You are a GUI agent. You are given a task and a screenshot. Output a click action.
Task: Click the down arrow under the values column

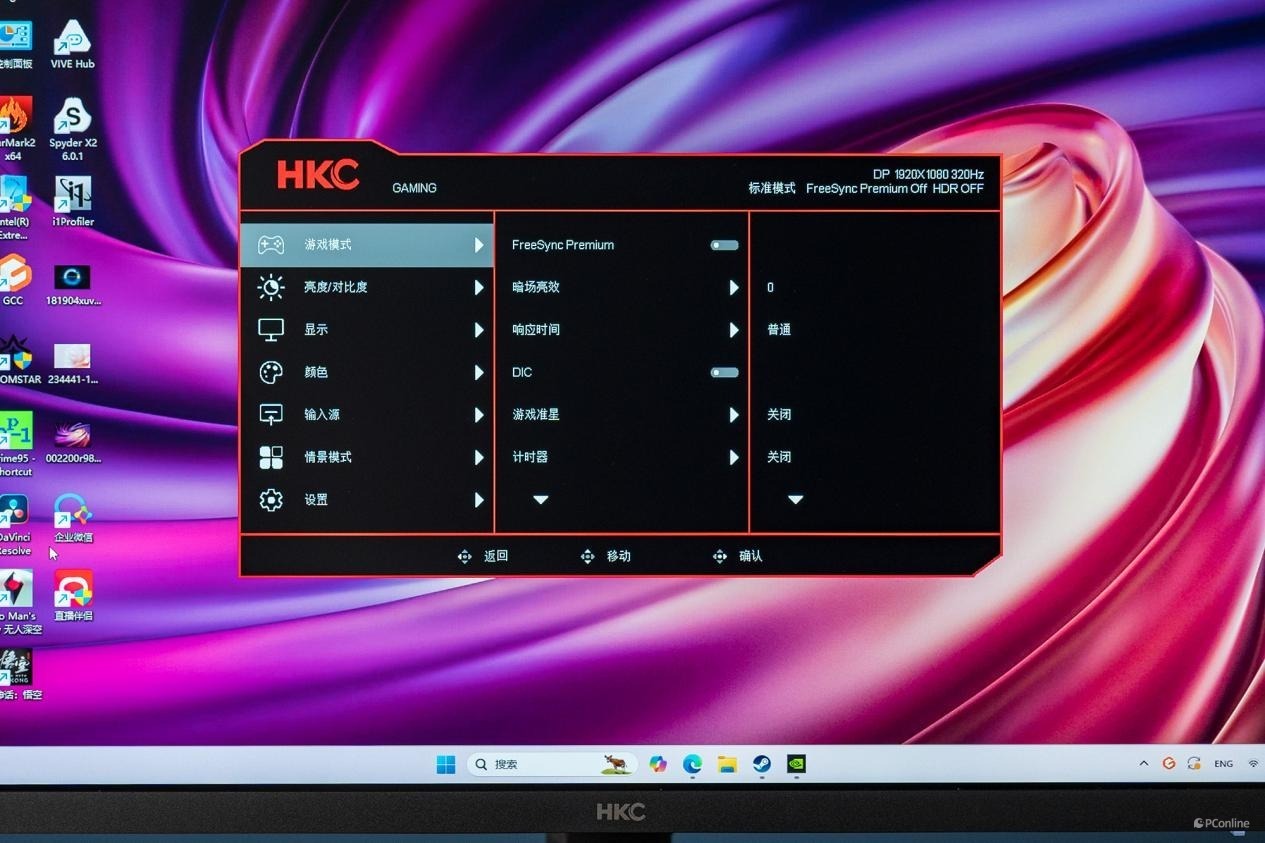click(796, 500)
